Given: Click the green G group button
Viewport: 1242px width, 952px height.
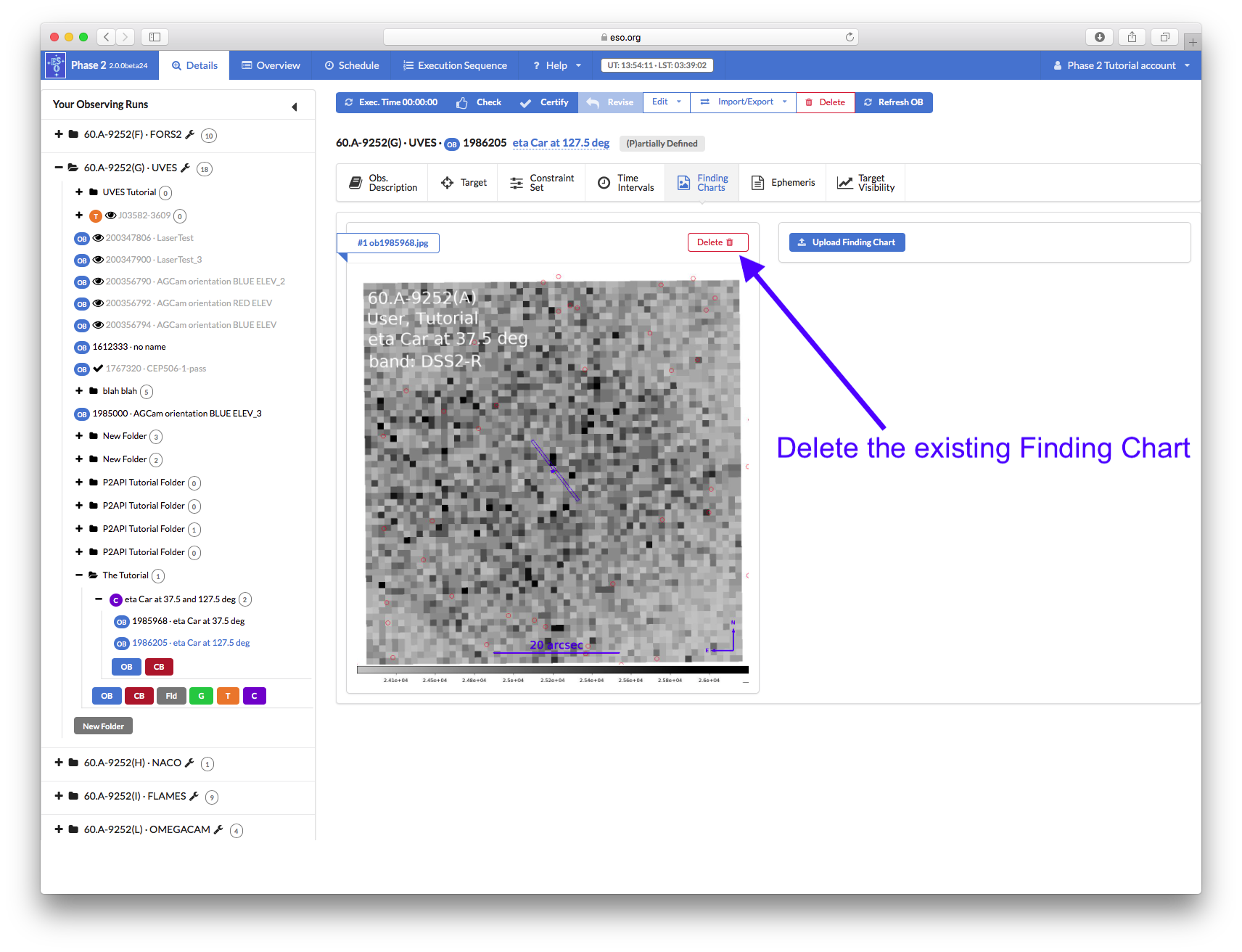Looking at the screenshot, I should (x=201, y=696).
